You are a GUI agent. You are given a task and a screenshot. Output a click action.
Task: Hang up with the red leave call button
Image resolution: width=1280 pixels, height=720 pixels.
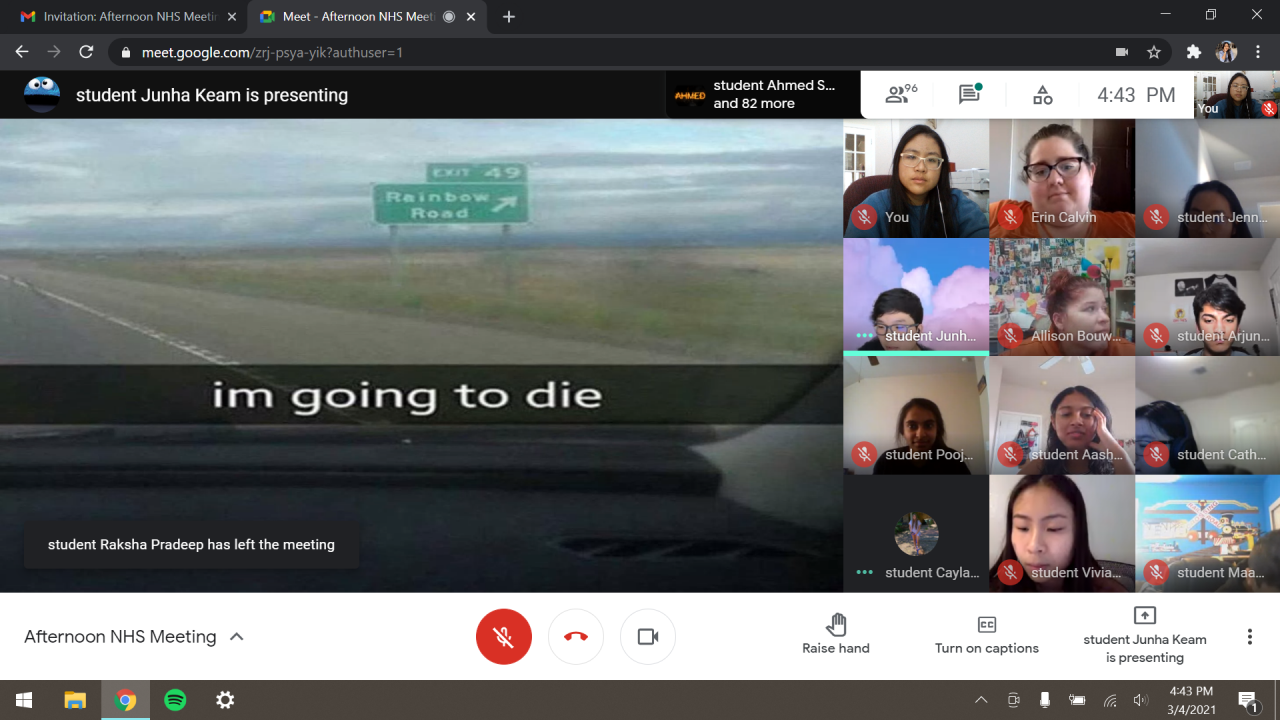[x=576, y=637]
